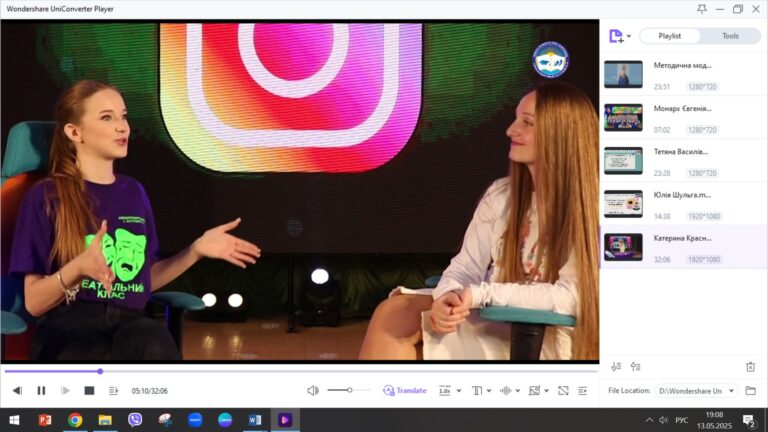
Task: Adjust the volume slider
Action: click(349, 391)
